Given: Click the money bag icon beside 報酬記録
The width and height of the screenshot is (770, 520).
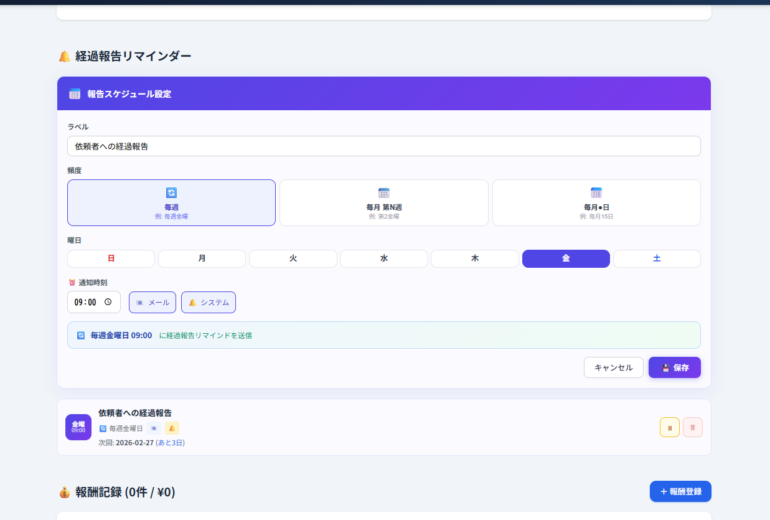Looking at the screenshot, I should (x=64, y=492).
